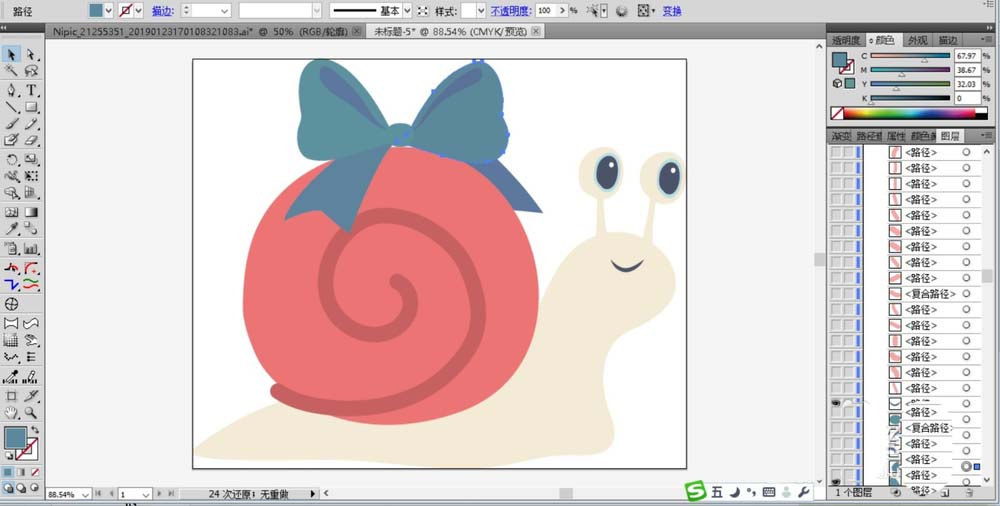Click the CMYK color spectrum bar
The width and height of the screenshot is (1000, 506).
pyautogui.click(x=908, y=114)
